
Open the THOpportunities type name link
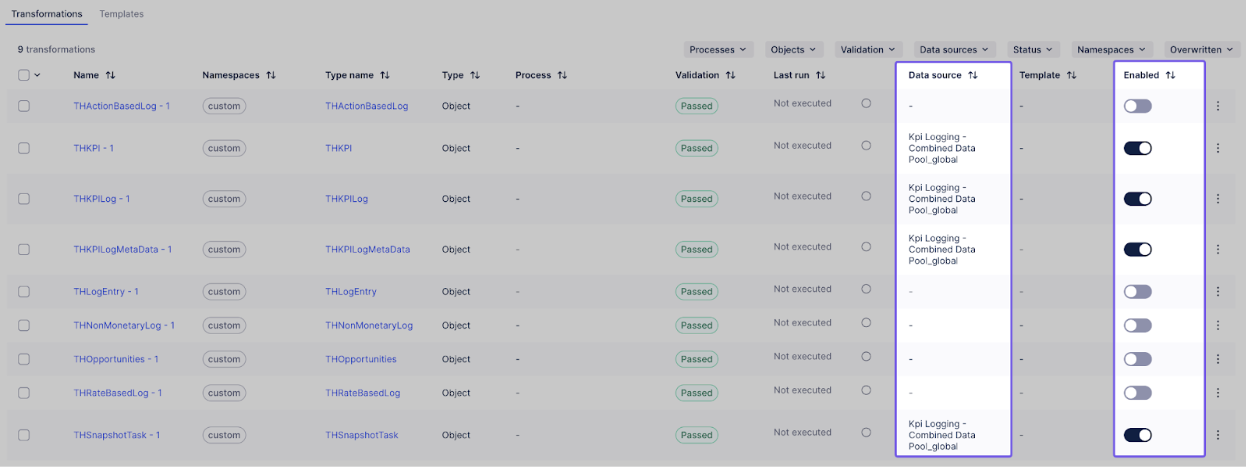(360, 359)
